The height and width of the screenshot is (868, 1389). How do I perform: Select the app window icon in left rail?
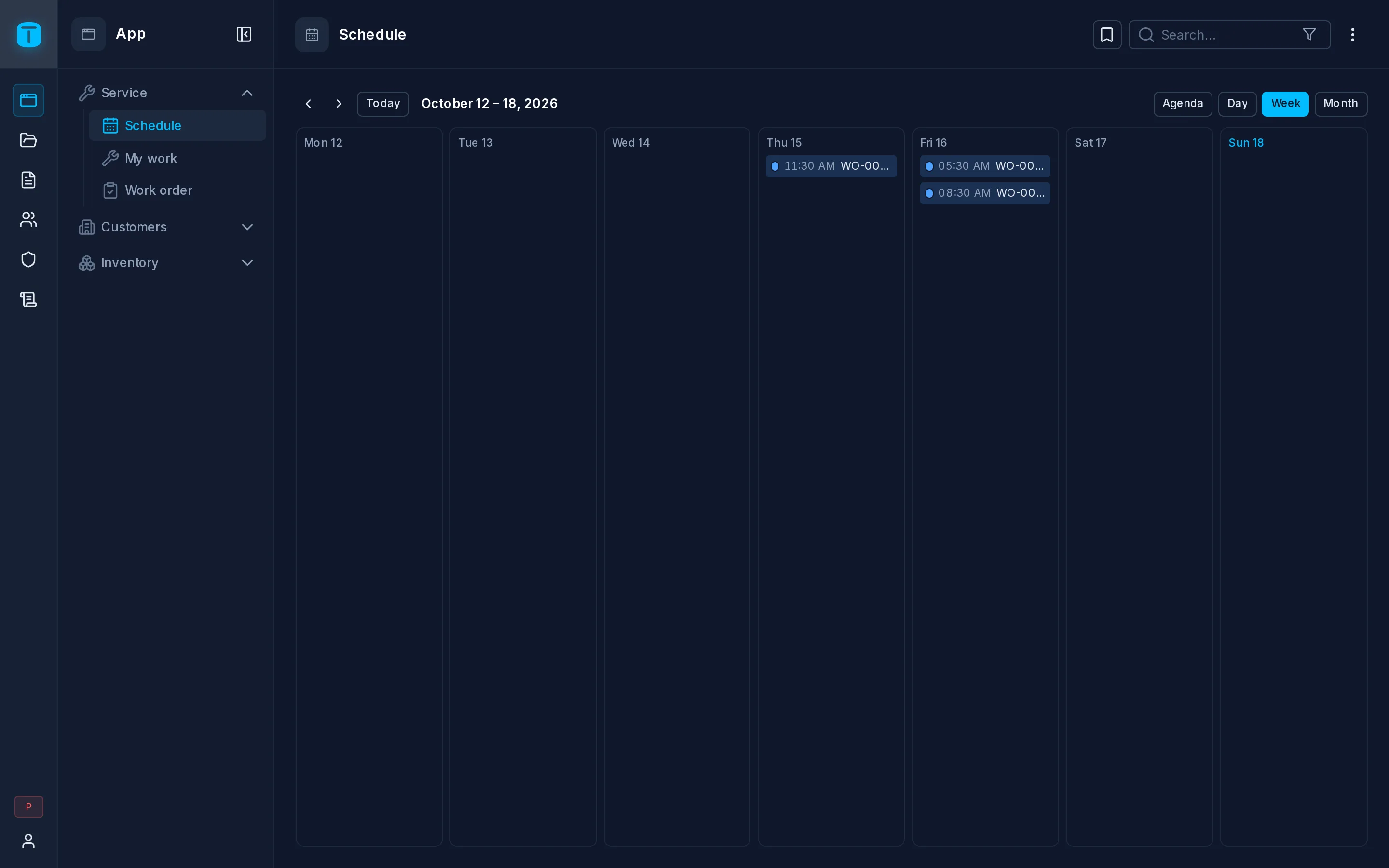[28, 100]
